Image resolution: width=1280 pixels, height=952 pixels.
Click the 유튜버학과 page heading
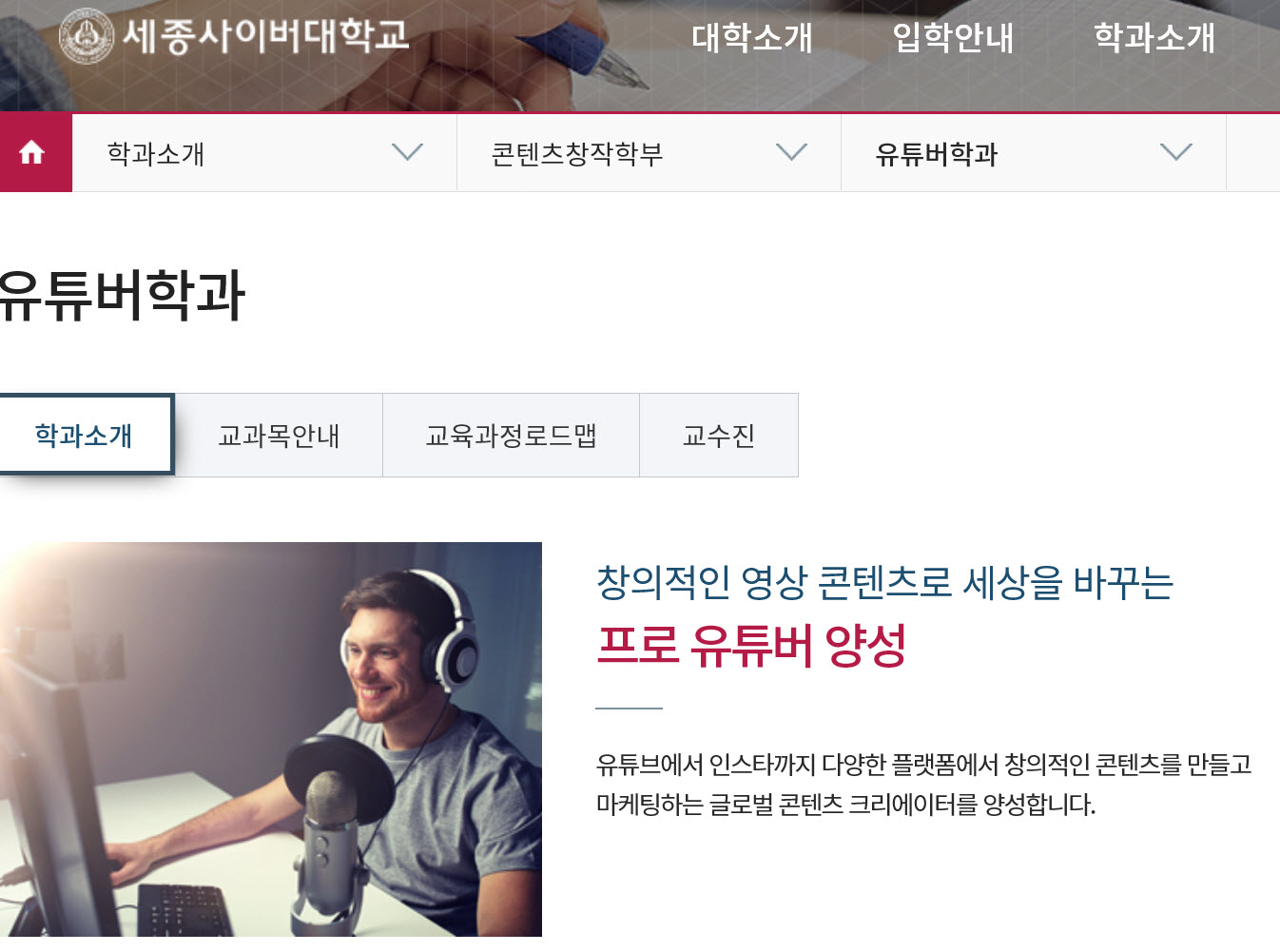click(x=122, y=295)
